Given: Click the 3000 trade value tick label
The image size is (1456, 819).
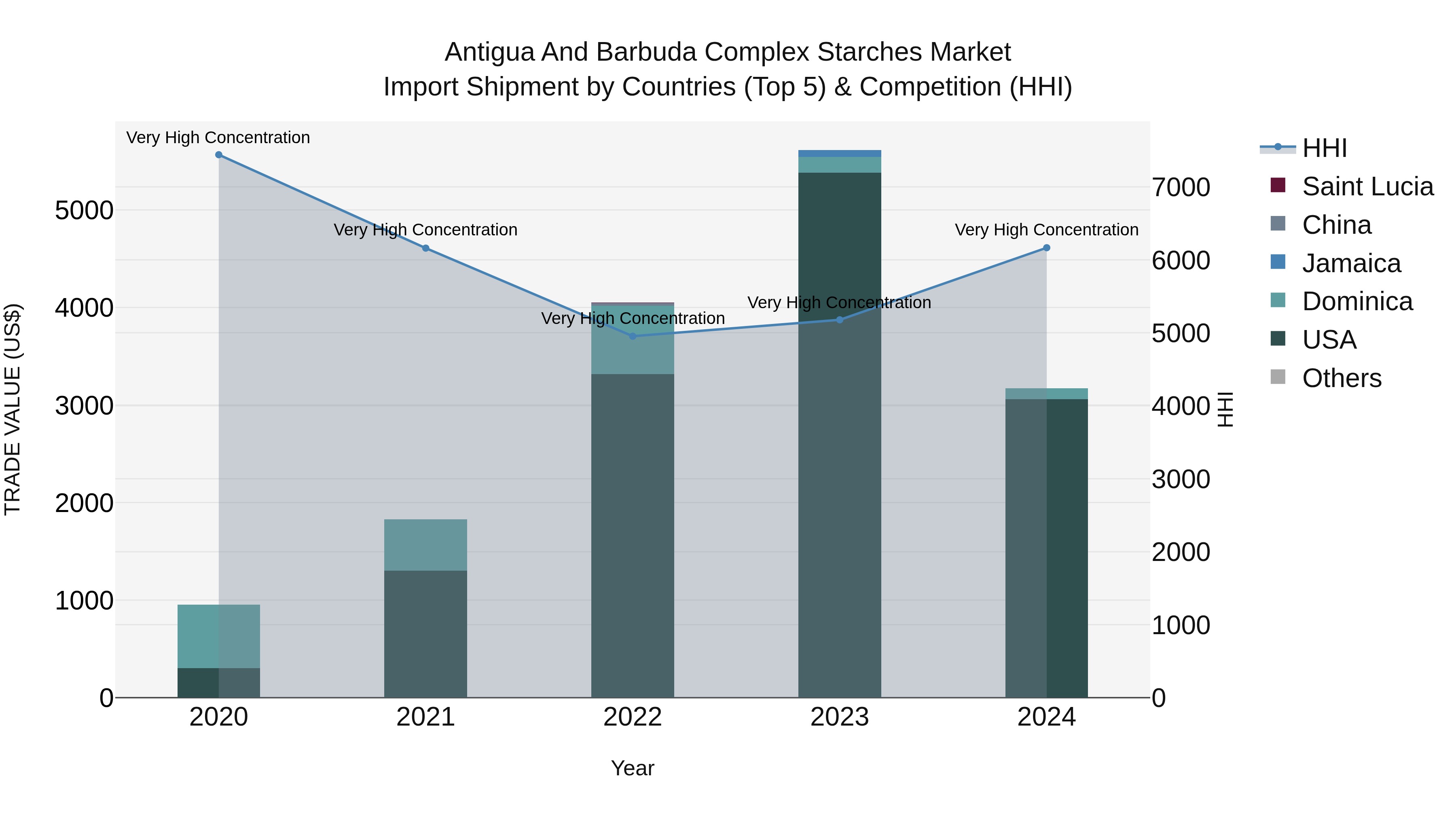Looking at the screenshot, I should click(x=84, y=406).
